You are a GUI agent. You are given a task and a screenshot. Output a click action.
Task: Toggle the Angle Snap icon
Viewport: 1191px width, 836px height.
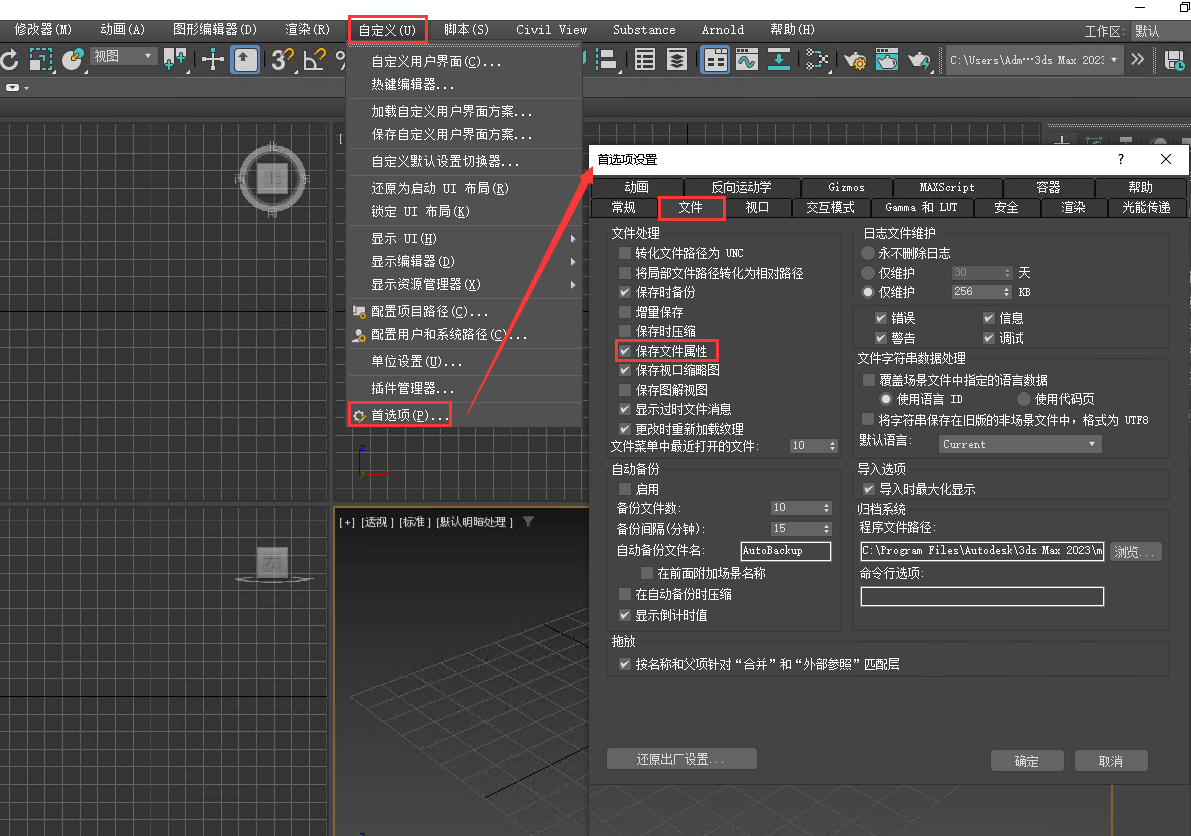click(x=315, y=60)
